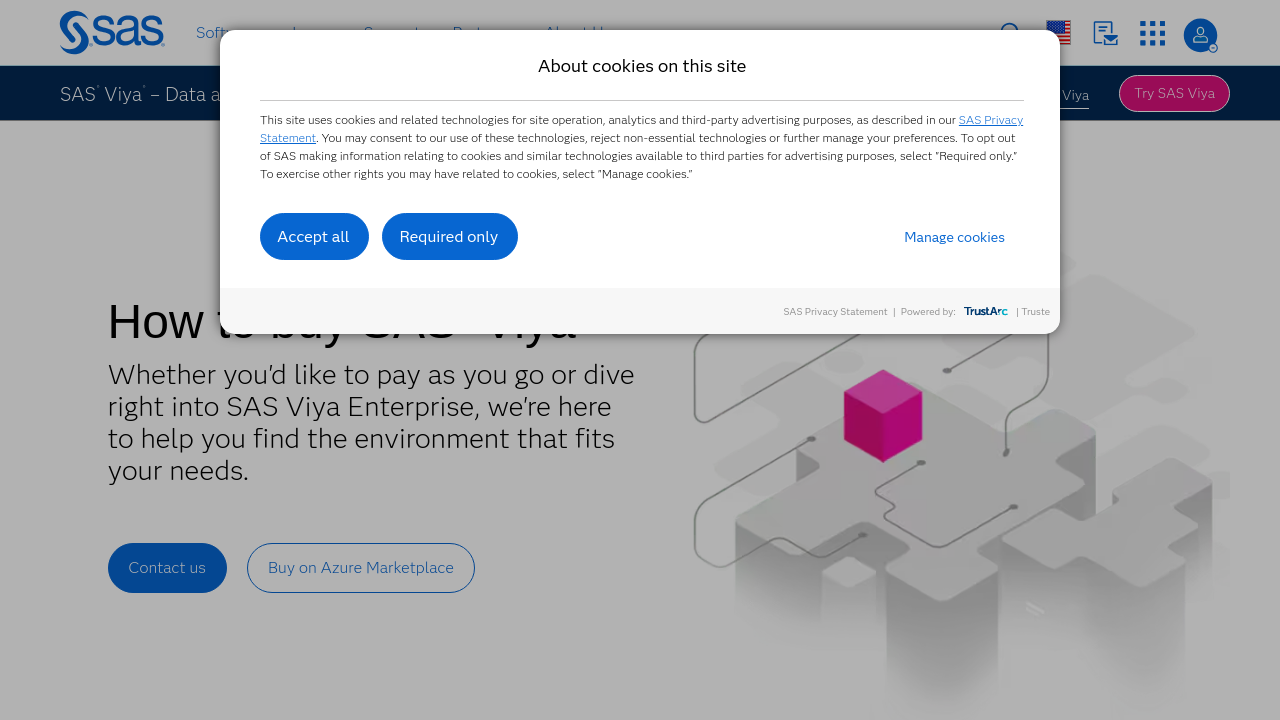The image size is (1280, 720).
Task: Choose Required only cookies
Action: click(x=449, y=237)
